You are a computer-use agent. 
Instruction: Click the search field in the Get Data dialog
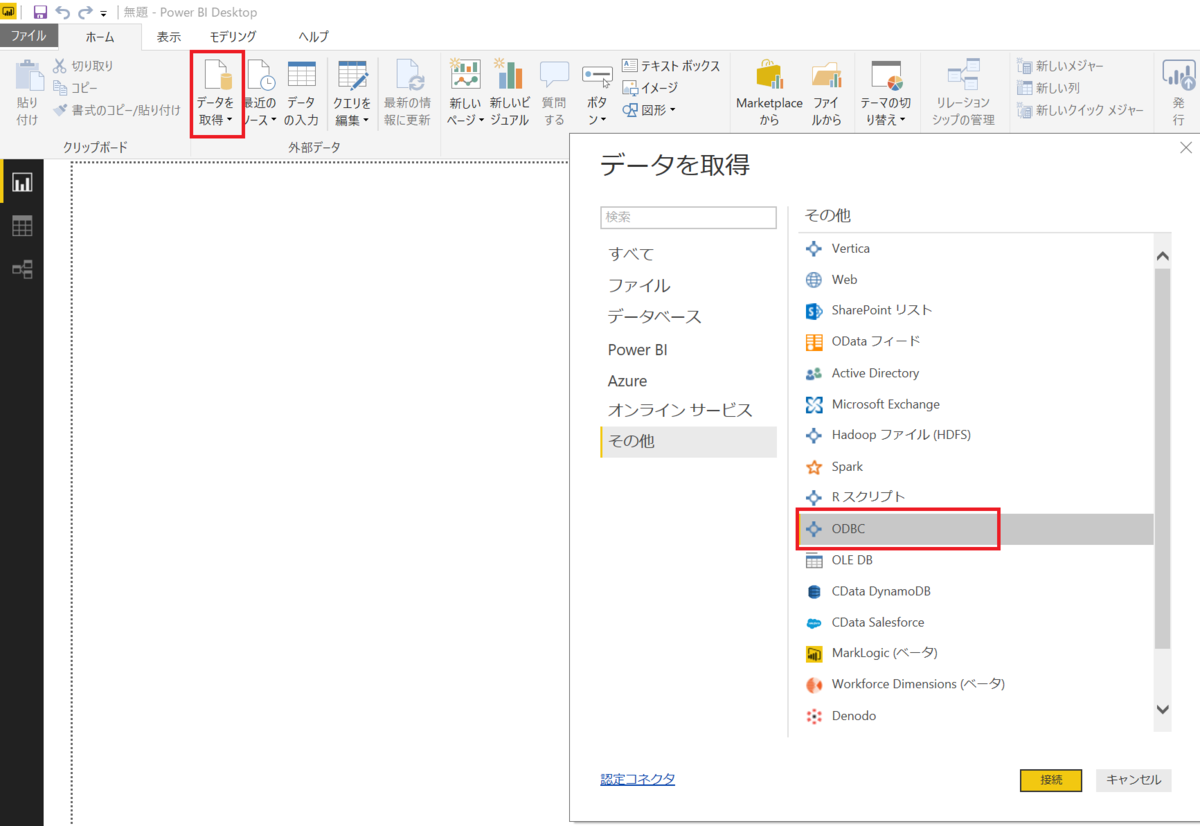pos(688,217)
